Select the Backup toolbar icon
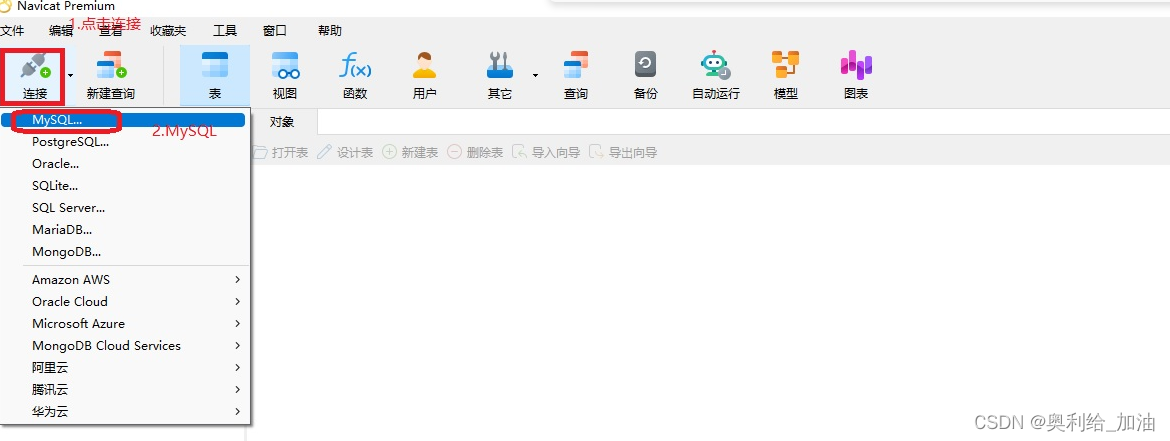Image resolution: width=1170 pixels, height=441 pixels. 645,65
